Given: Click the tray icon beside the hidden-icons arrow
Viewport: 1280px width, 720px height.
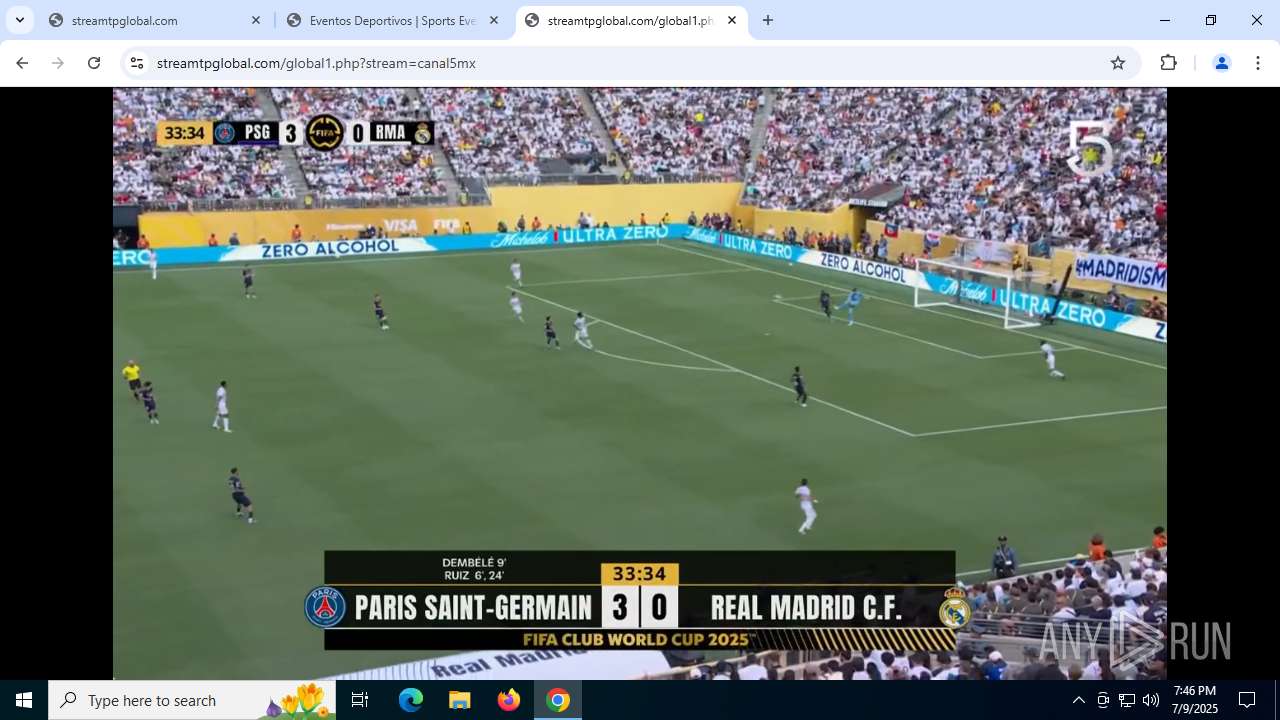Looking at the screenshot, I should pos(1103,700).
